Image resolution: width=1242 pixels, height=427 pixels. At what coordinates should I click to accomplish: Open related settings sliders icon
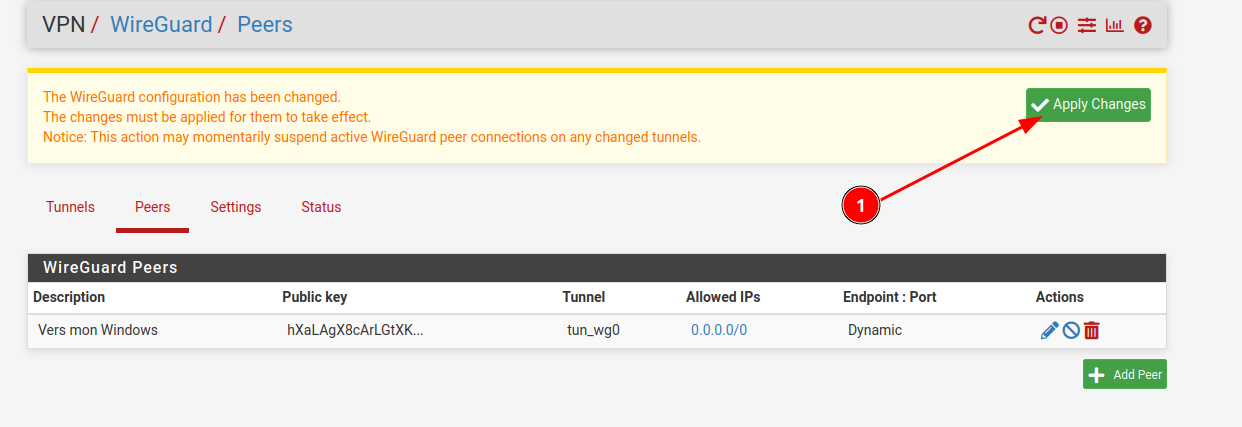pos(1087,25)
